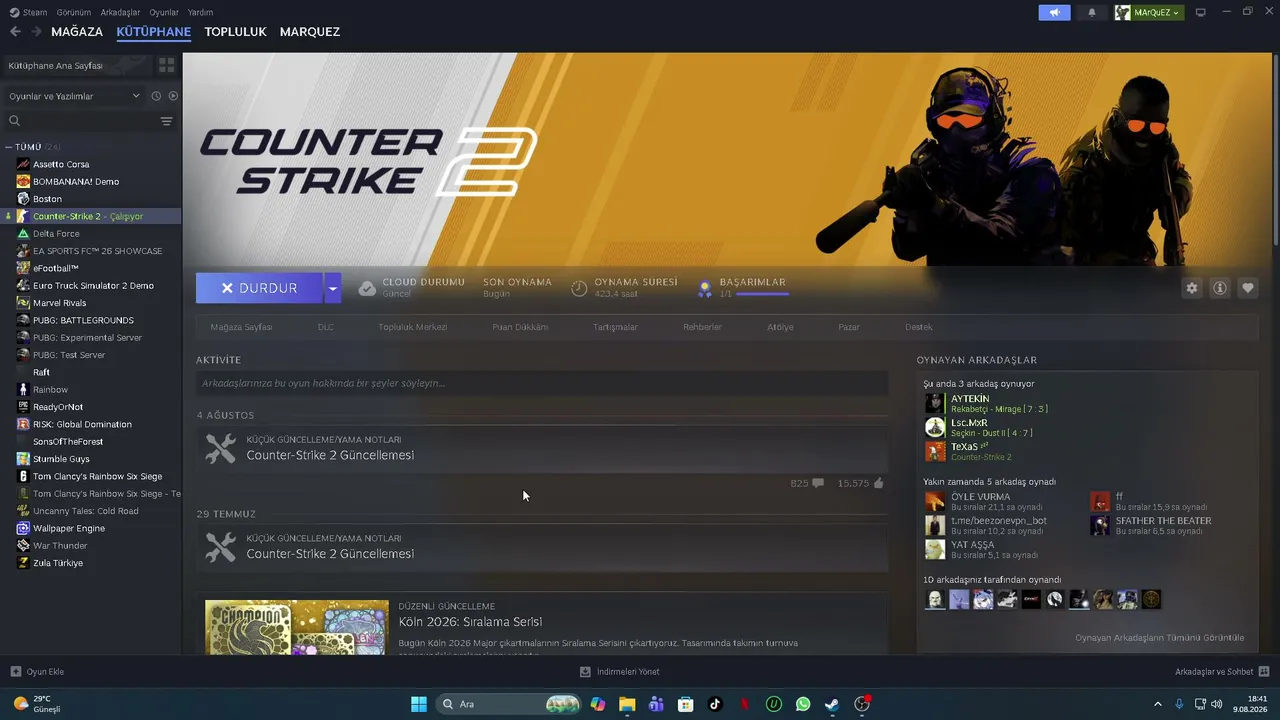Go to the TOPLULUK tab

[x=235, y=31]
